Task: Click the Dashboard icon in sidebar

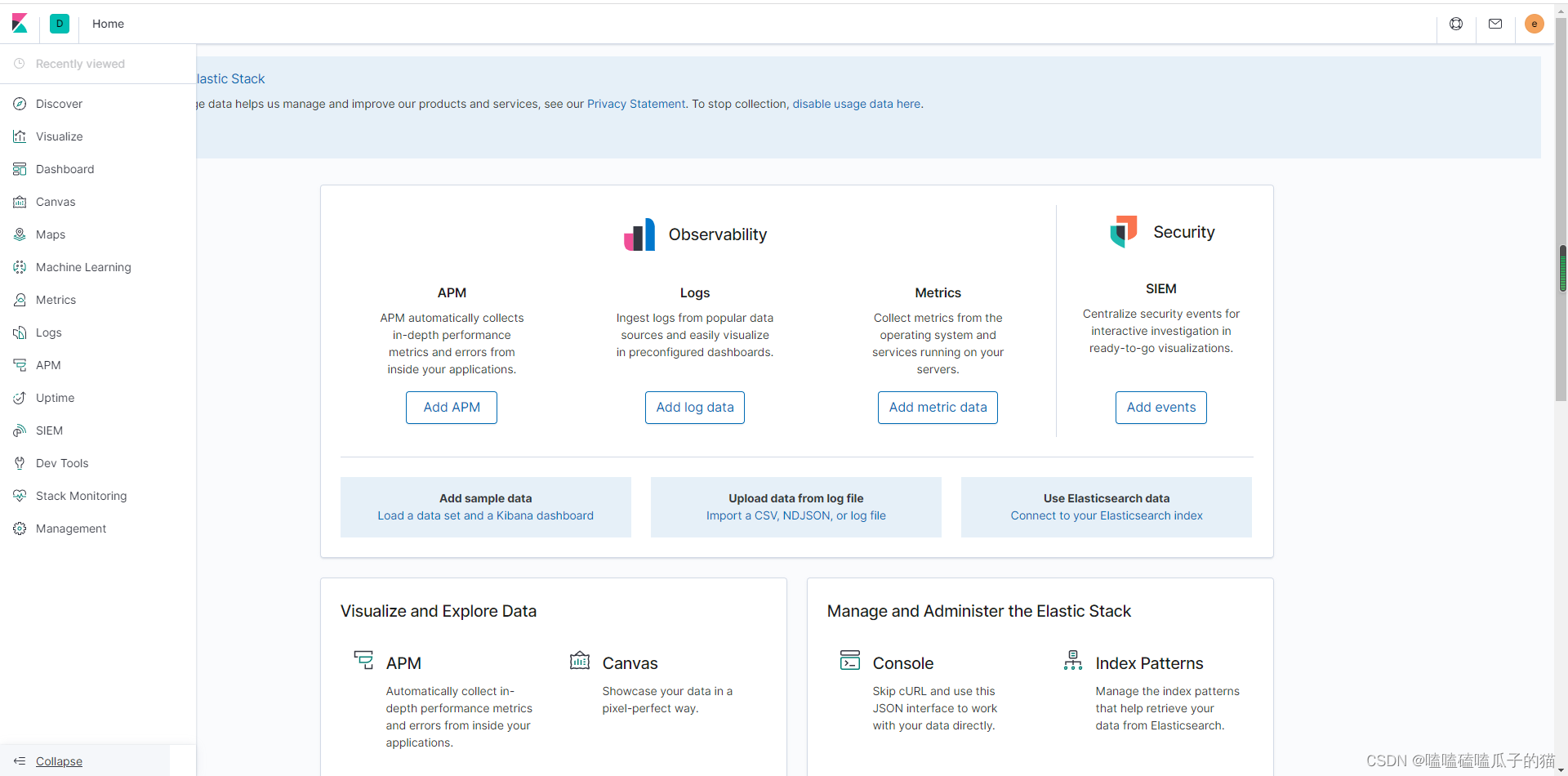Action: (20, 169)
